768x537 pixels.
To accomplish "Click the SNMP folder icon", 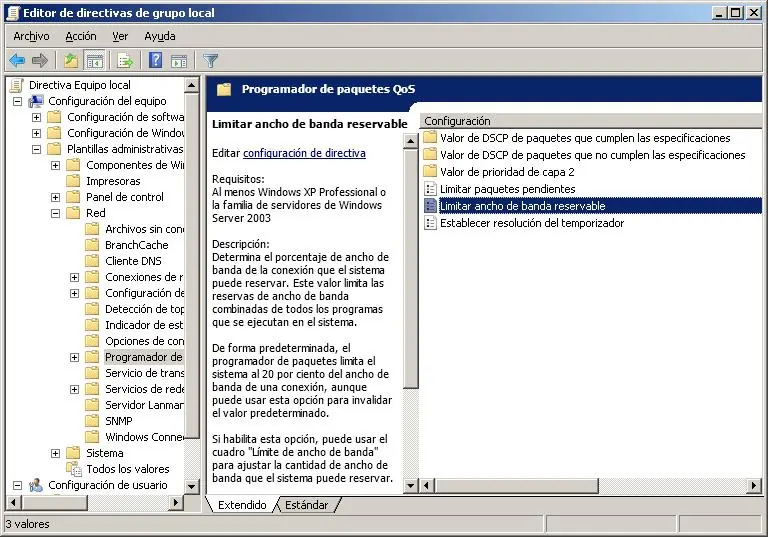I will tap(92, 421).
